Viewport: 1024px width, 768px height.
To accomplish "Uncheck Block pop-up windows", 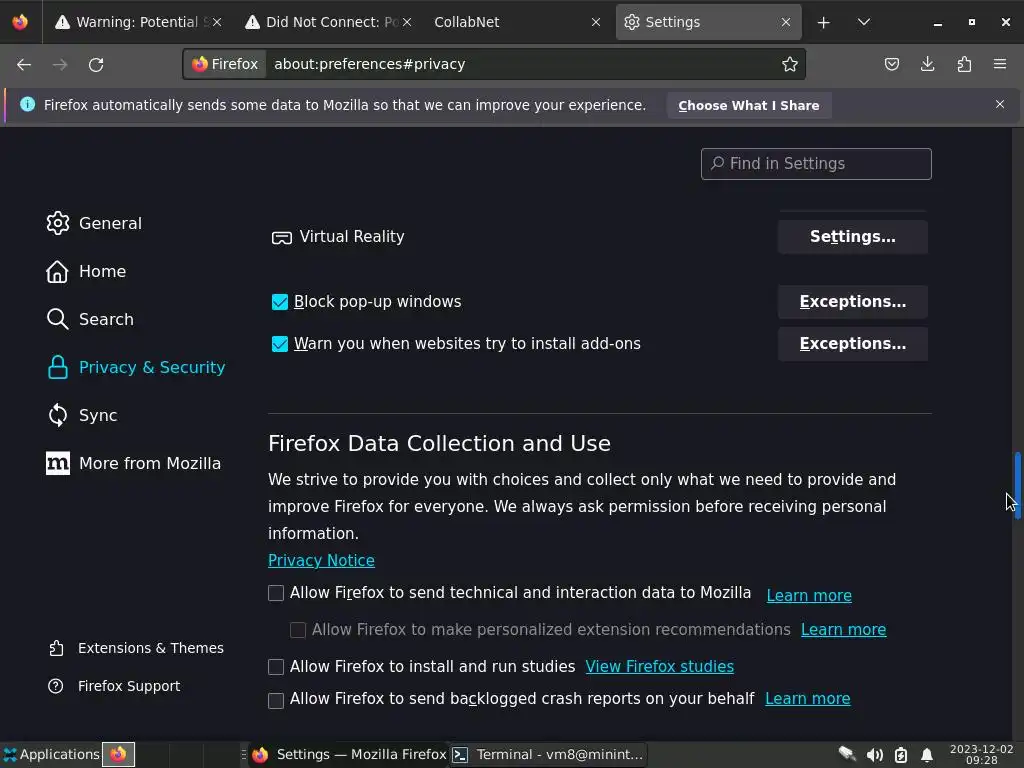I will tap(280, 302).
